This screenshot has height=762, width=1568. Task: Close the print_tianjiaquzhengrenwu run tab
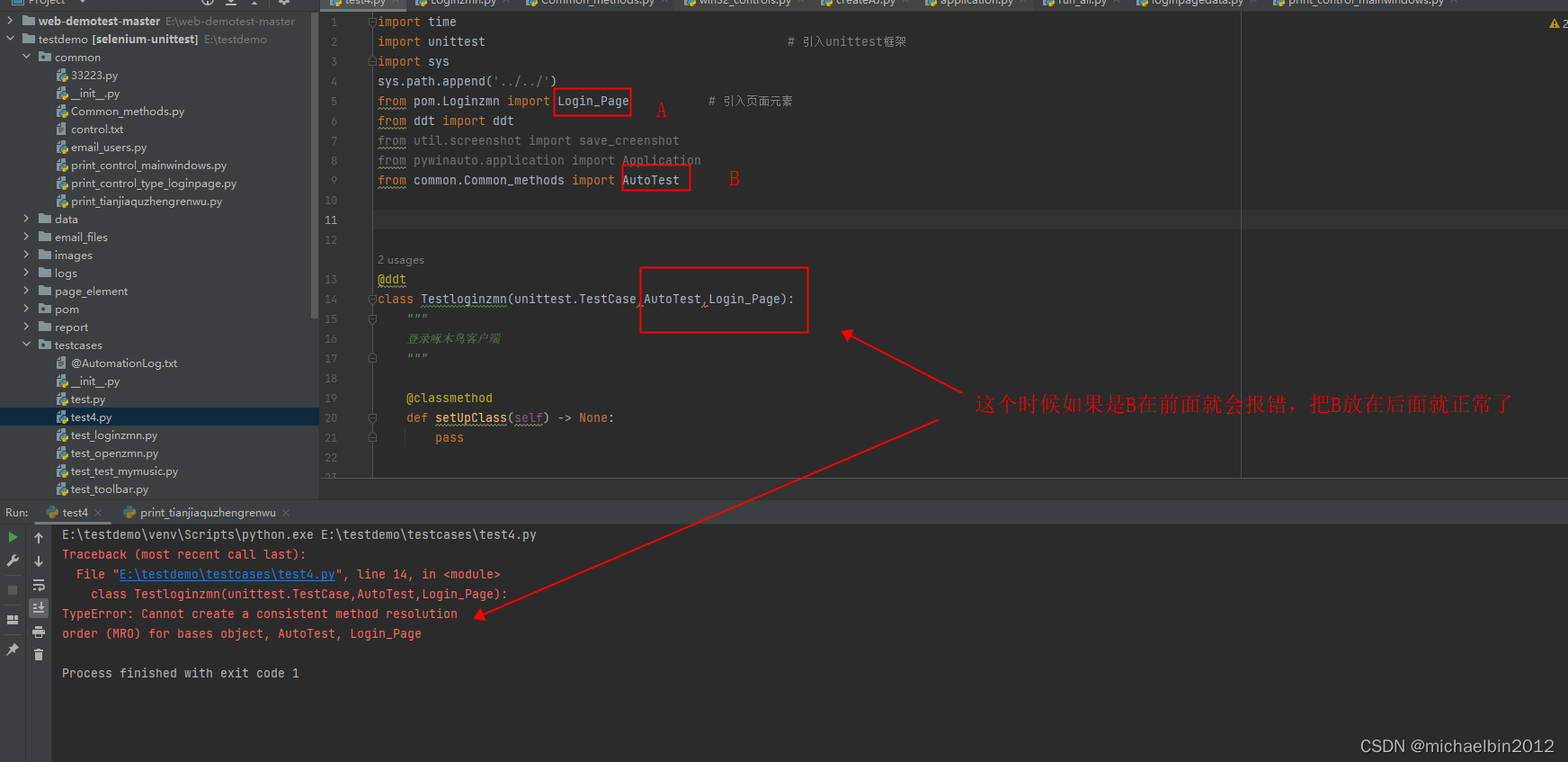pyautogui.click(x=286, y=513)
